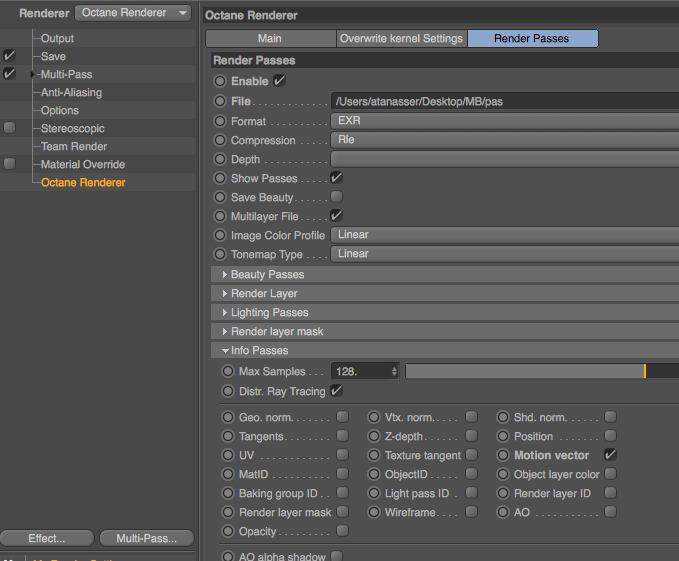
Task: Click the Effect... button
Action: click(47, 538)
